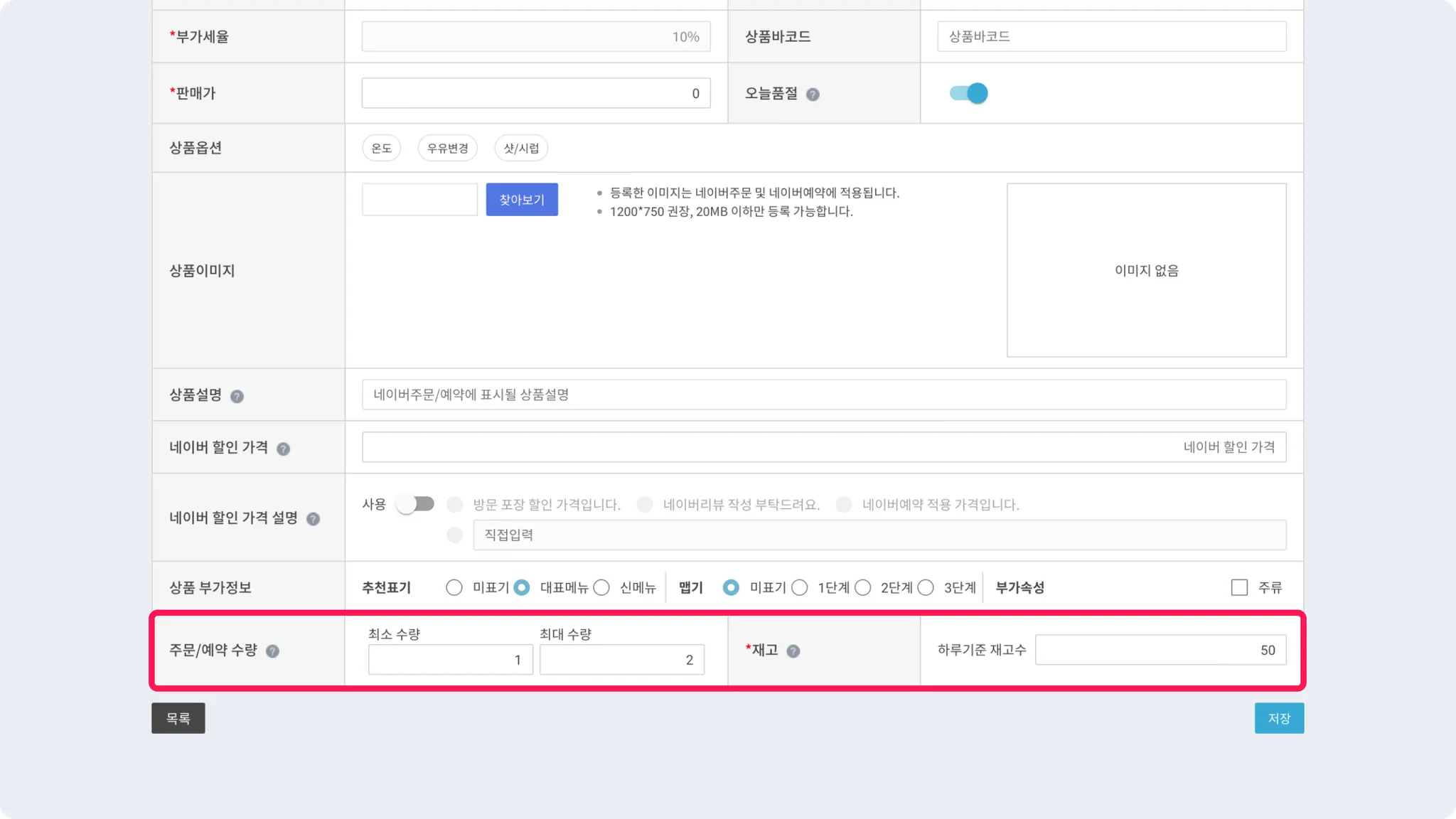
Task: Toggle the 오늘품절 switch
Action: point(968,93)
